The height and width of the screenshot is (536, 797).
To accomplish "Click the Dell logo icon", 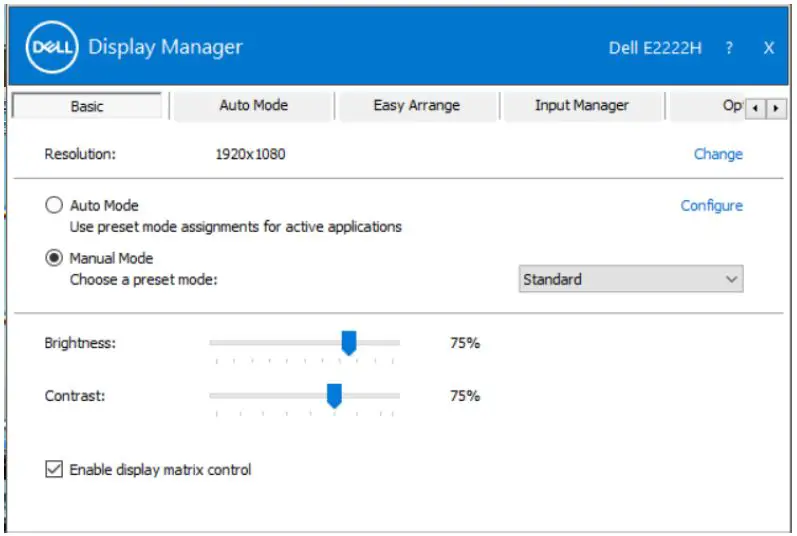I will pos(52,47).
